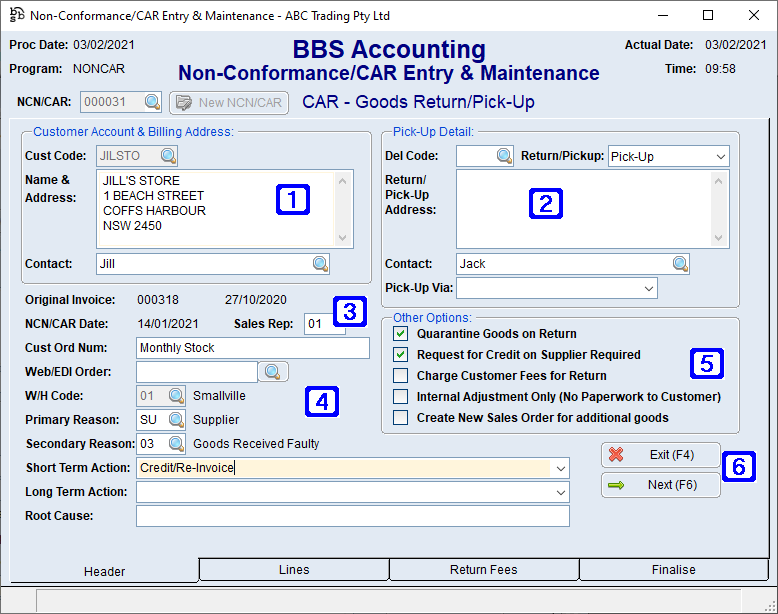
Task: Click down arrow of Return/Pick-Up Address scrollbar
Action: 718,238
